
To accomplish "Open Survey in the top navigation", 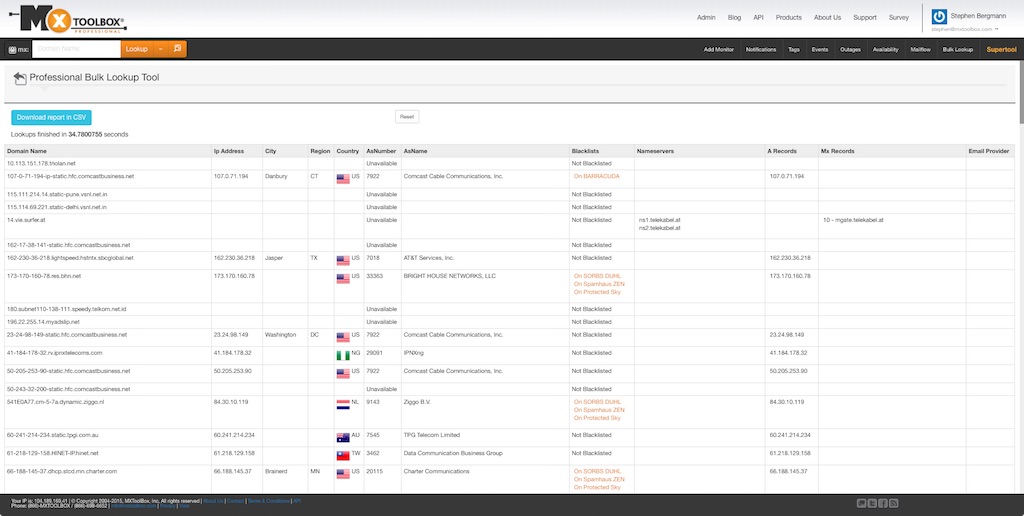I will point(899,18).
